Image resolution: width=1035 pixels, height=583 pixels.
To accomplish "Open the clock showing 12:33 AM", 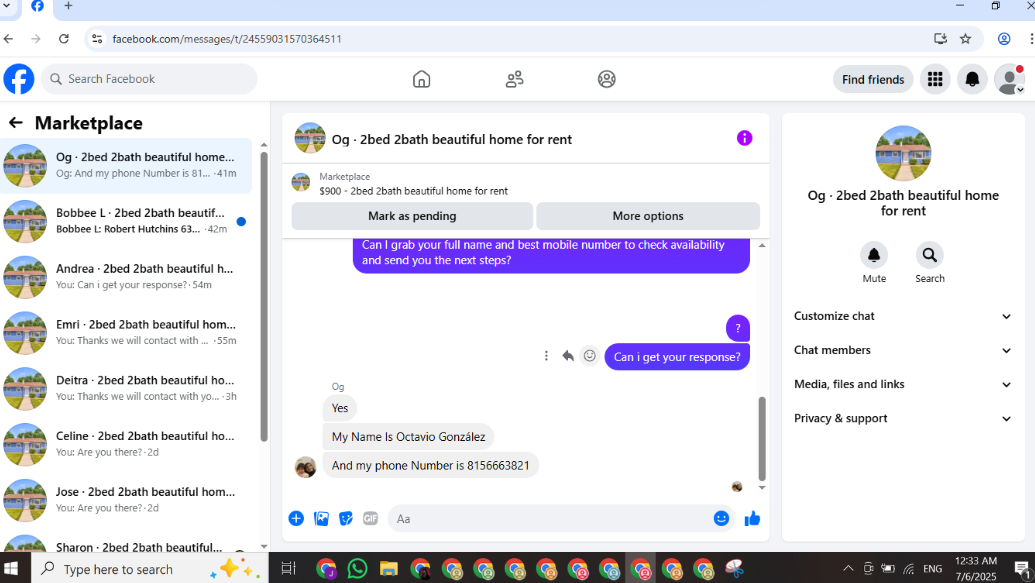I will tap(976, 568).
